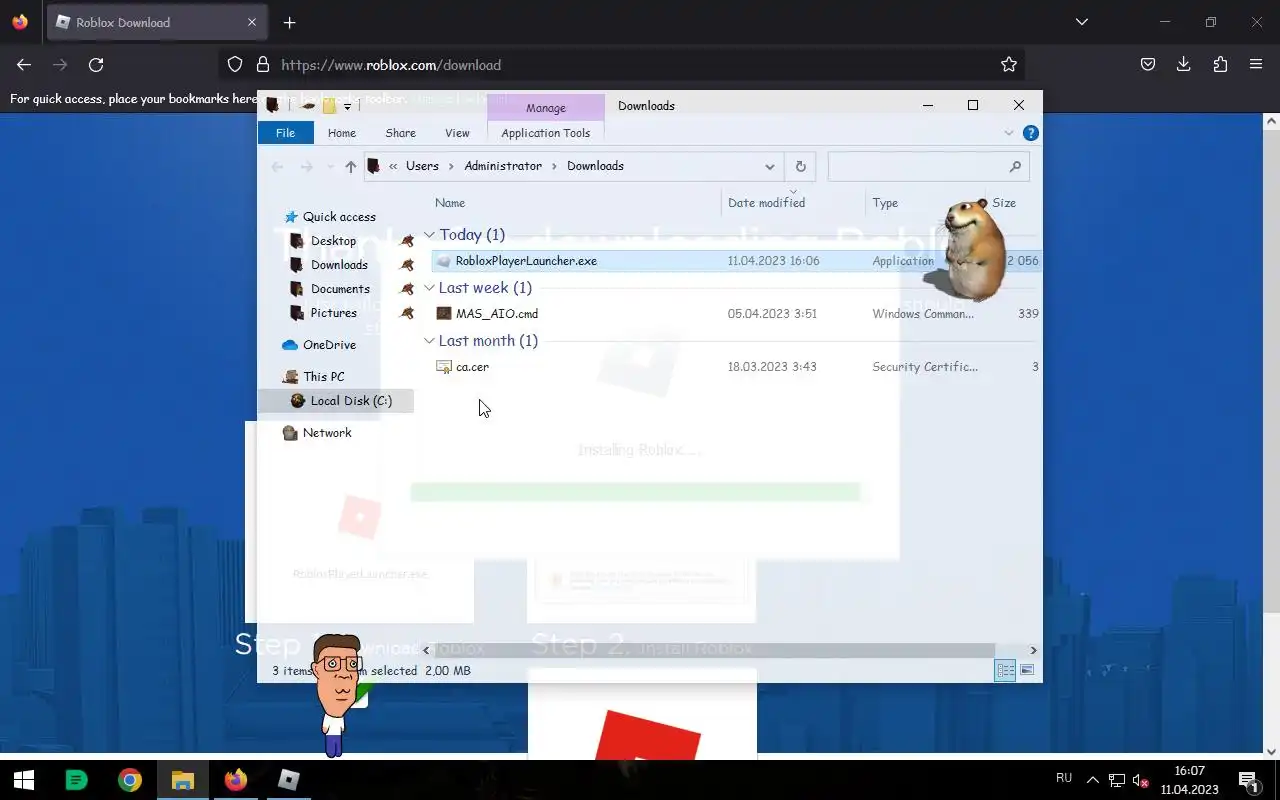Select MAS_AIO.cmd file

(x=497, y=314)
